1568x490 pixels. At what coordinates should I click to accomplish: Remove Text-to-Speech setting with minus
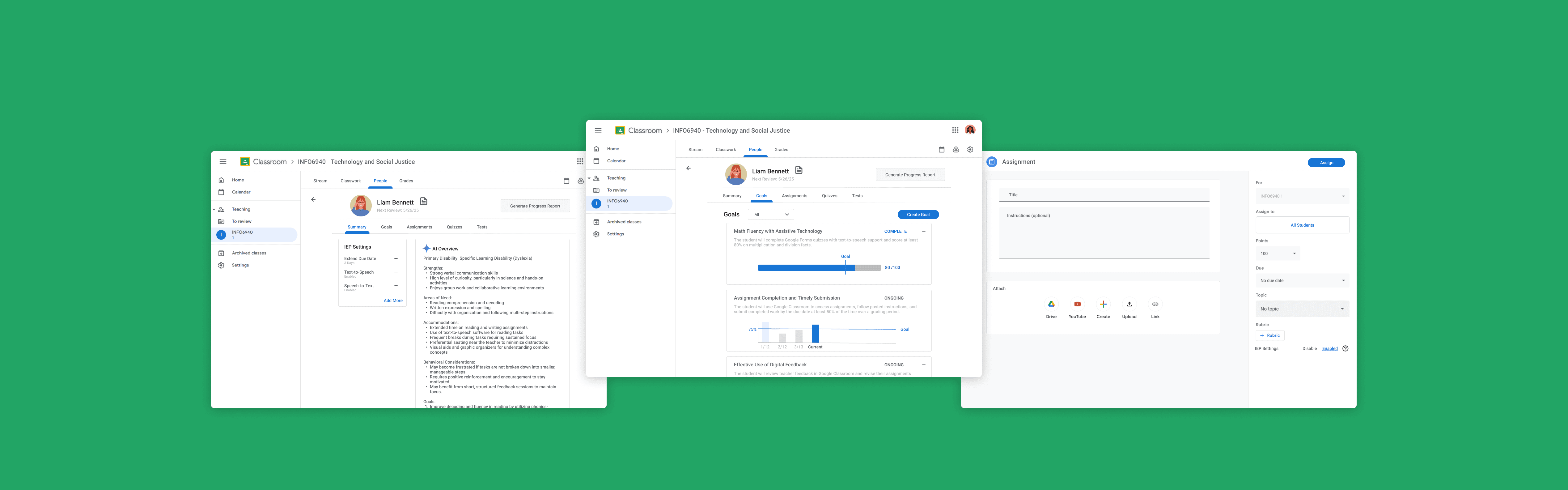(x=396, y=272)
